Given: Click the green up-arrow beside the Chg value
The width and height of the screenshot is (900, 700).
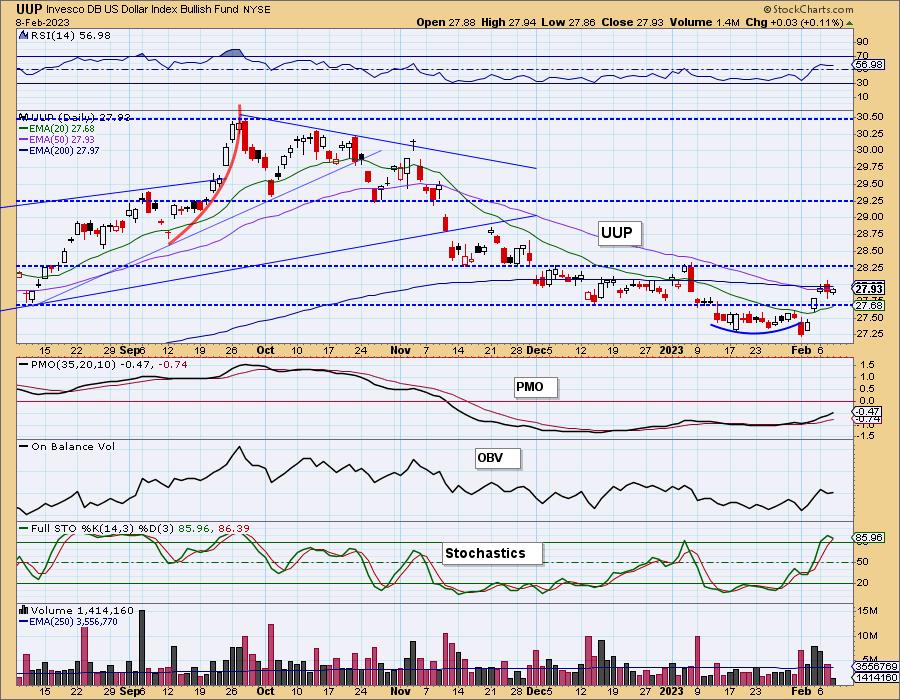Looking at the screenshot, I should click(849, 23).
